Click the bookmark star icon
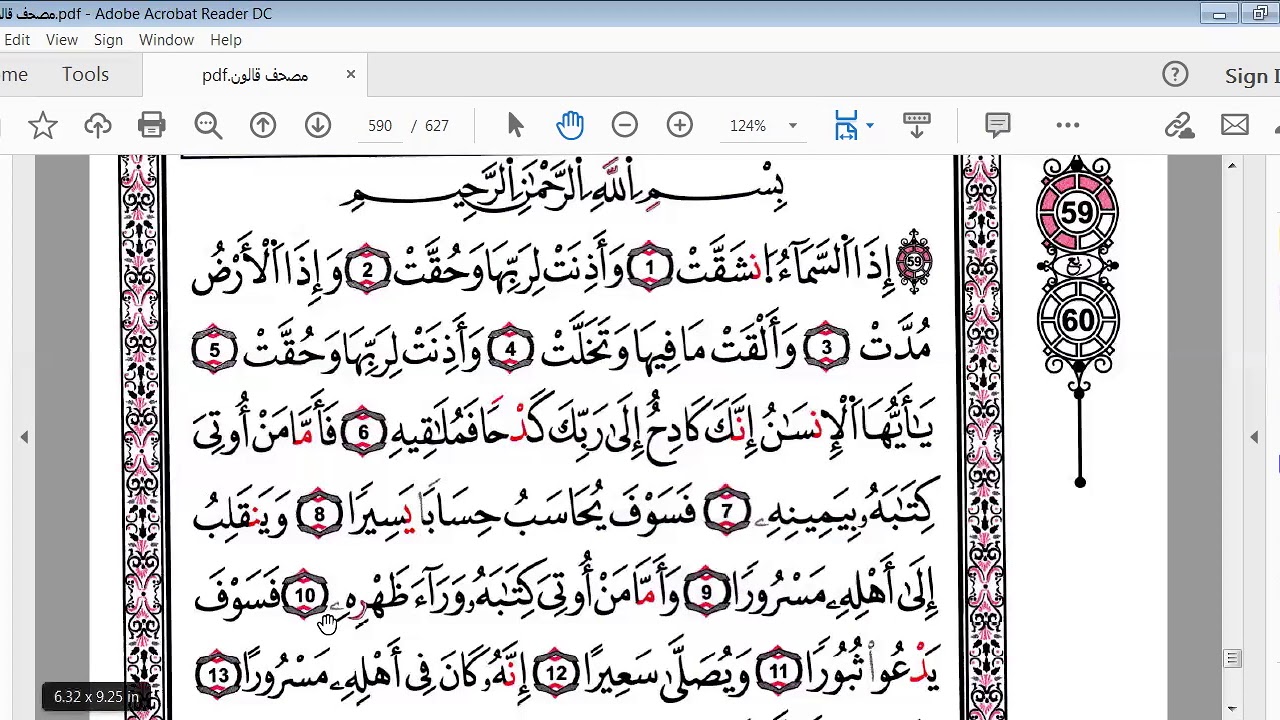 pos(42,125)
